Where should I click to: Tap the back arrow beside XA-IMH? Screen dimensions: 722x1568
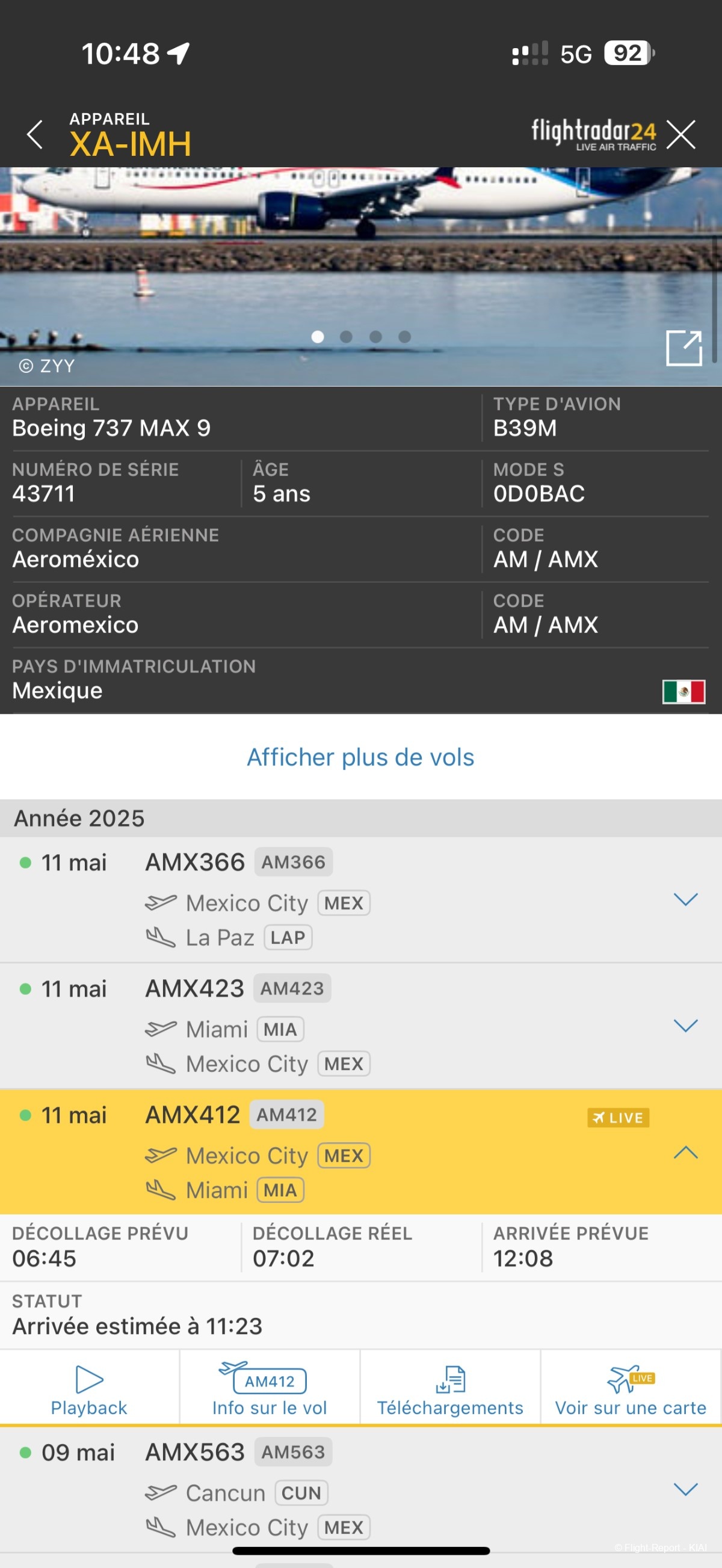coord(35,135)
